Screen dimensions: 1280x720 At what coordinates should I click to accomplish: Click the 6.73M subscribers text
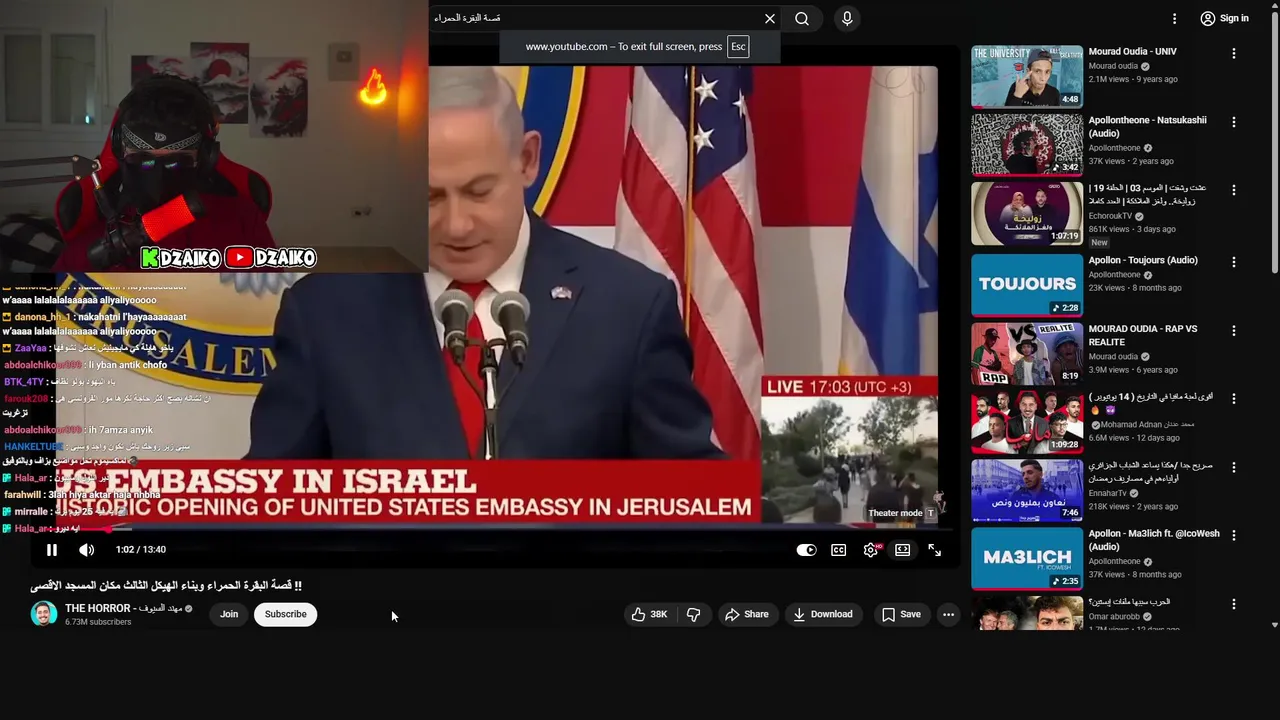[x=98, y=622]
